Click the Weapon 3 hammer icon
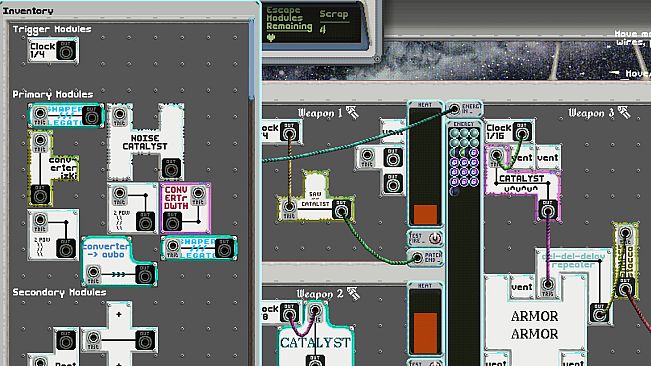The image size is (651, 366). [x=624, y=112]
